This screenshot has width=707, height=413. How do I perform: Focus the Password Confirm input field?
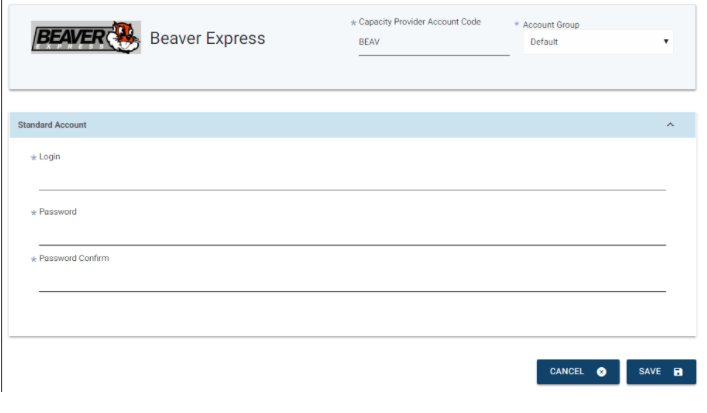(x=352, y=280)
